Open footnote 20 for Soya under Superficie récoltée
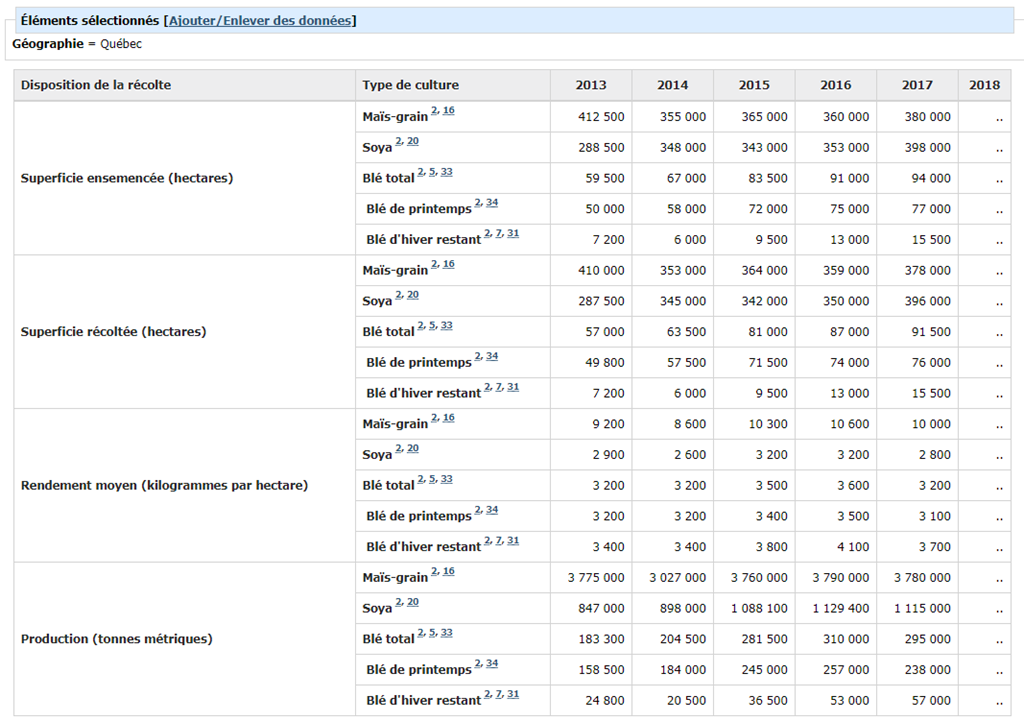Image resolution: width=1024 pixels, height=721 pixels. coord(413,294)
